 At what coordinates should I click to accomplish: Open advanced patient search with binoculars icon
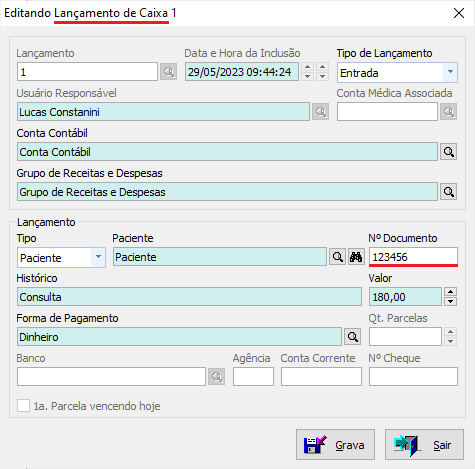click(x=356, y=257)
